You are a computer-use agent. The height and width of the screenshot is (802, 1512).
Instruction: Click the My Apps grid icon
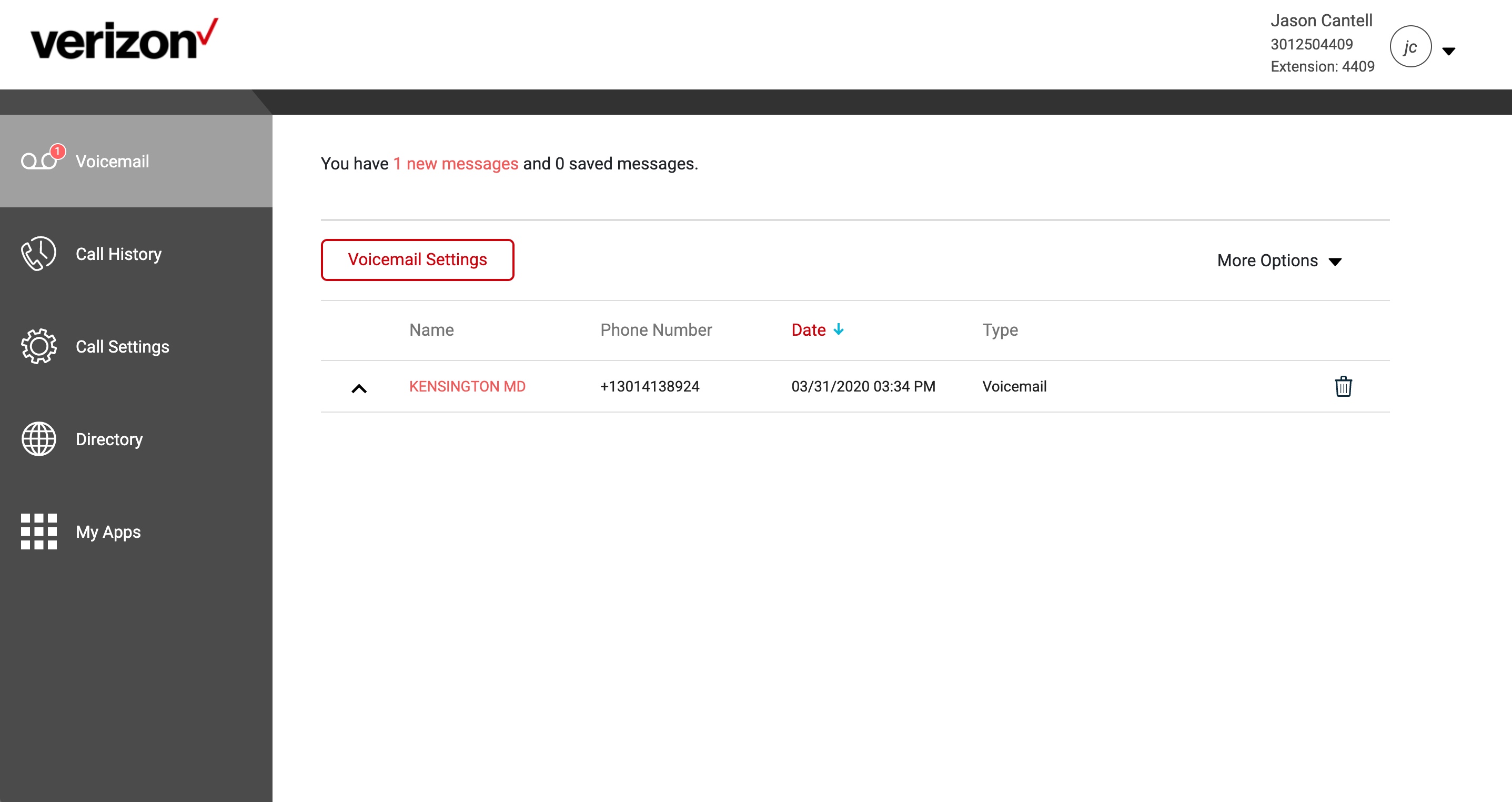tap(39, 532)
